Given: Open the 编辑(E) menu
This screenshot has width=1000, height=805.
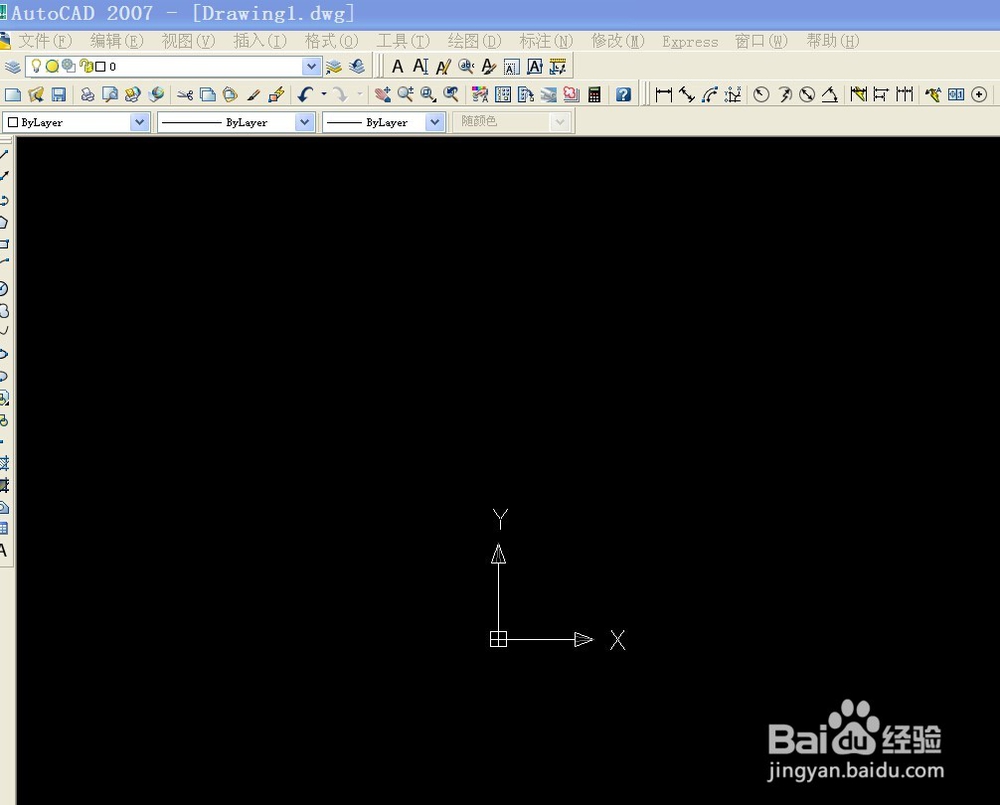Looking at the screenshot, I should click(x=117, y=41).
